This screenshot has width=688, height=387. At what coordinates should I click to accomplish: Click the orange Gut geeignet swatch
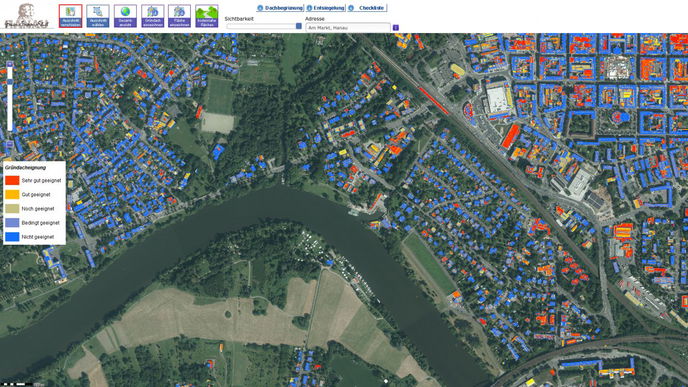point(12,194)
